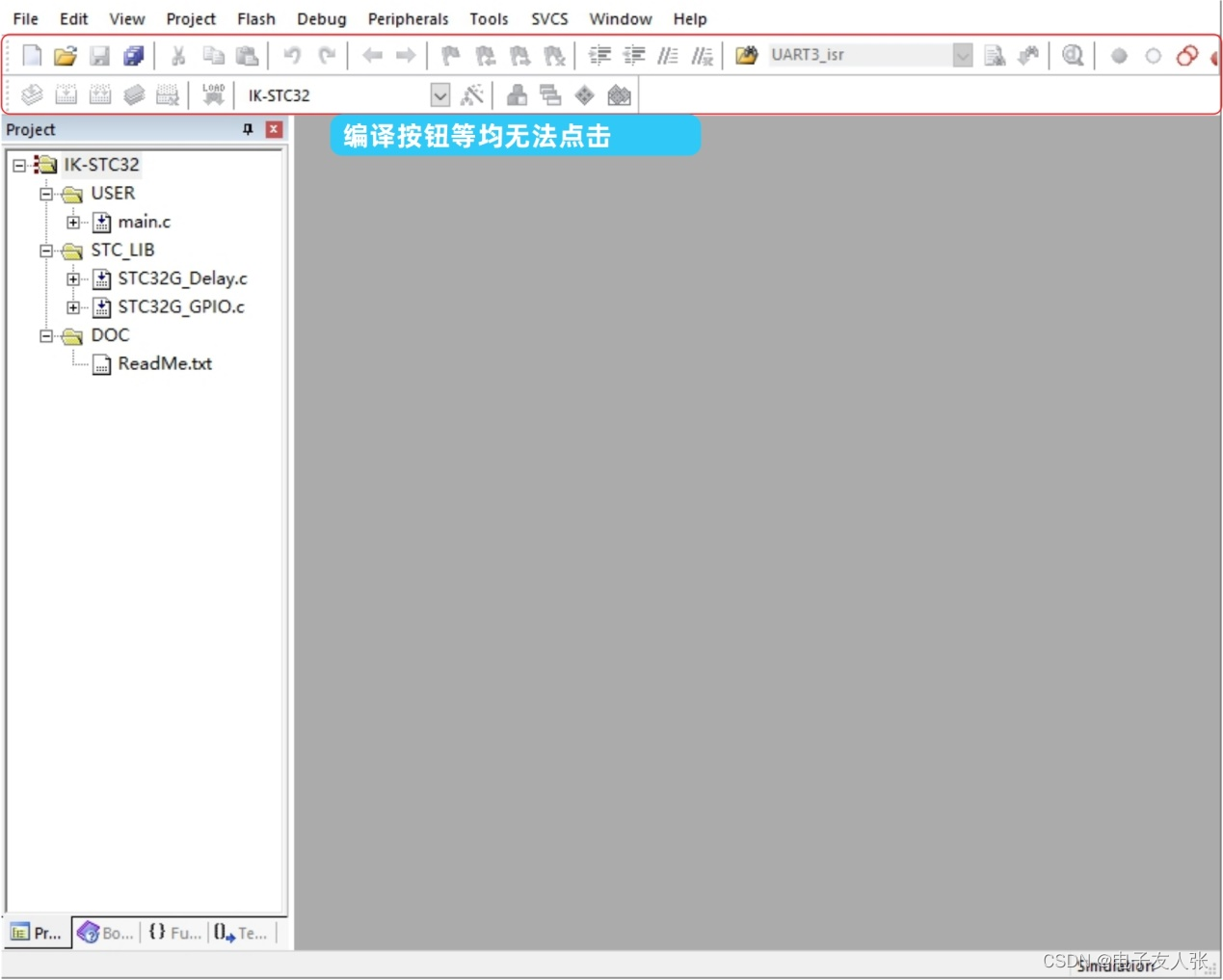Click the LOAD download icon
Screen dimensions: 1223x980
pyautogui.click(x=213, y=94)
